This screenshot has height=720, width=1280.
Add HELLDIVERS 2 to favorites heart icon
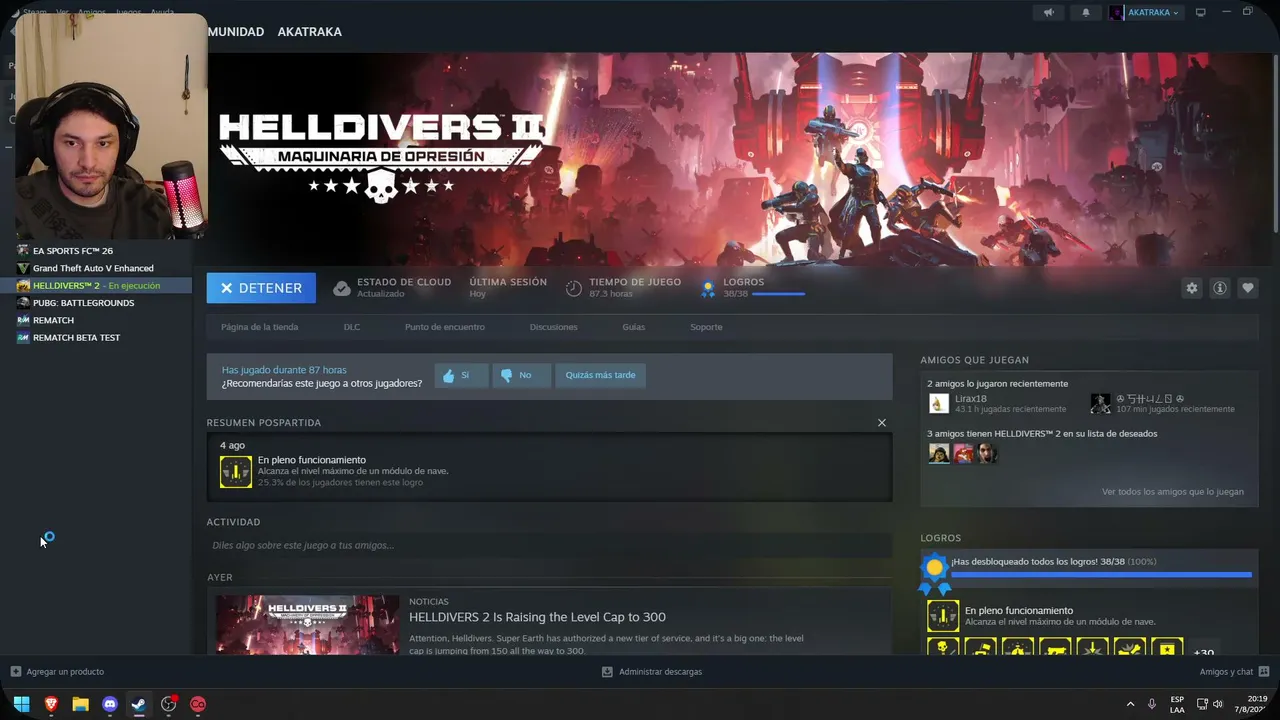pos(1248,288)
